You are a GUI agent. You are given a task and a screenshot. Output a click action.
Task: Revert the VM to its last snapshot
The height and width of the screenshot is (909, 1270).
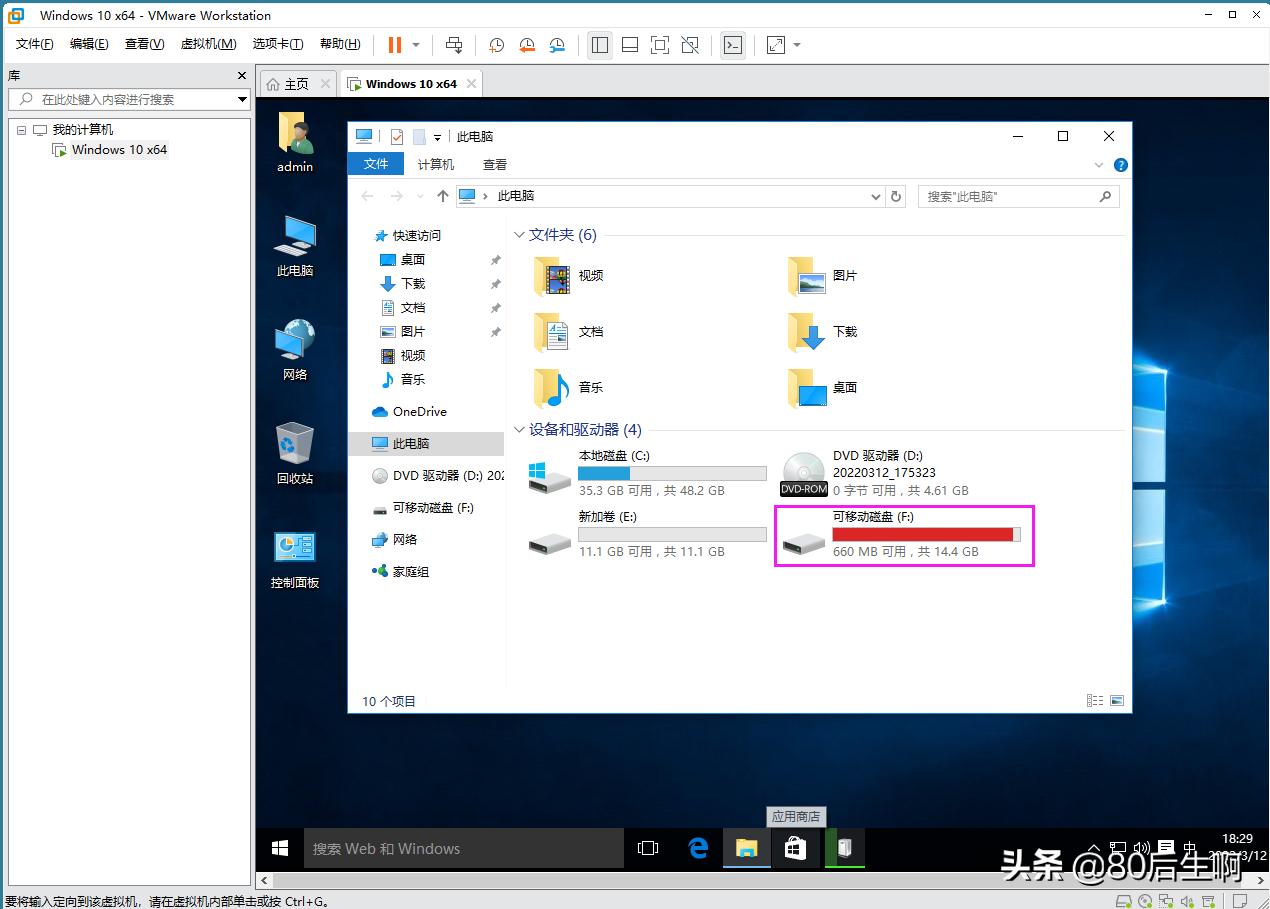click(527, 44)
